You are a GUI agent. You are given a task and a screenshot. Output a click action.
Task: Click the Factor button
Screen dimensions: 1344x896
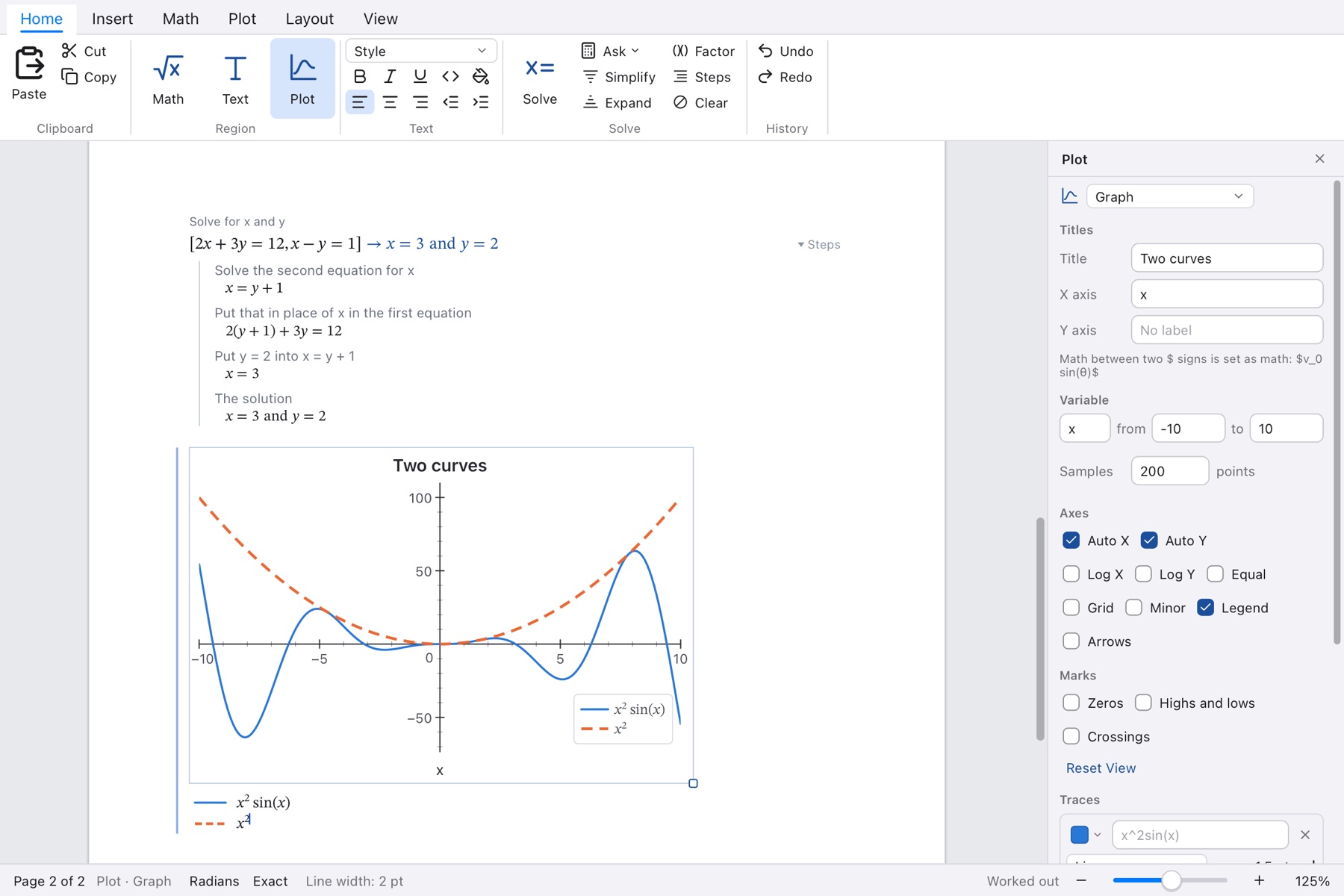[703, 51]
